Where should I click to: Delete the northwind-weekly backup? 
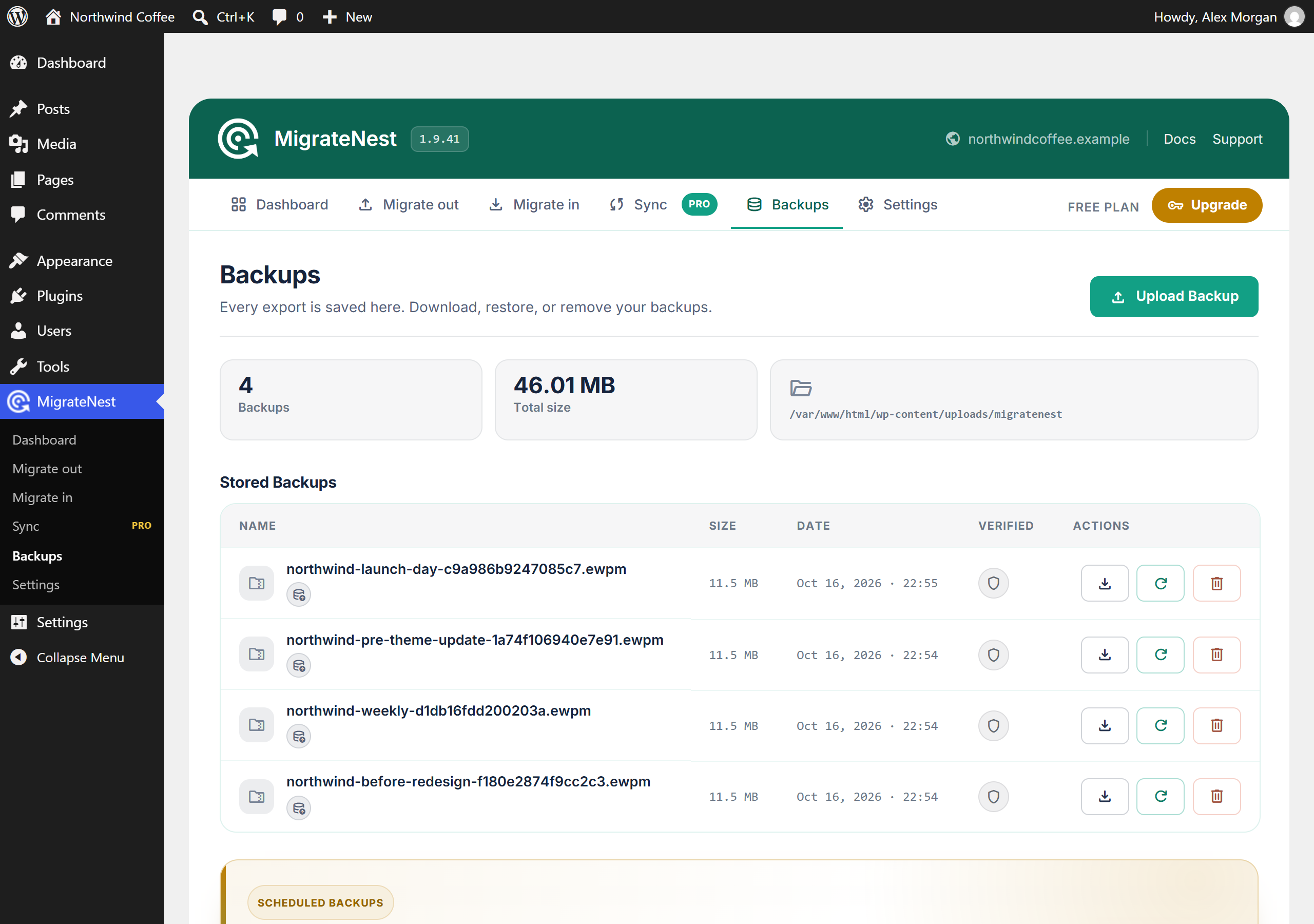(x=1216, y=725)
